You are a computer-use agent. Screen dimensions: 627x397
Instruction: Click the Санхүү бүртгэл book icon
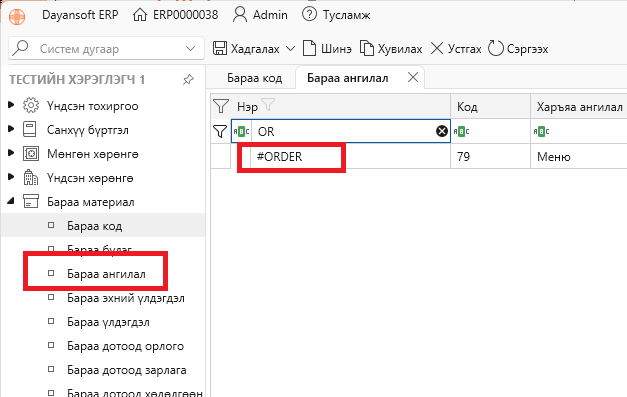[x=30, y=130]
